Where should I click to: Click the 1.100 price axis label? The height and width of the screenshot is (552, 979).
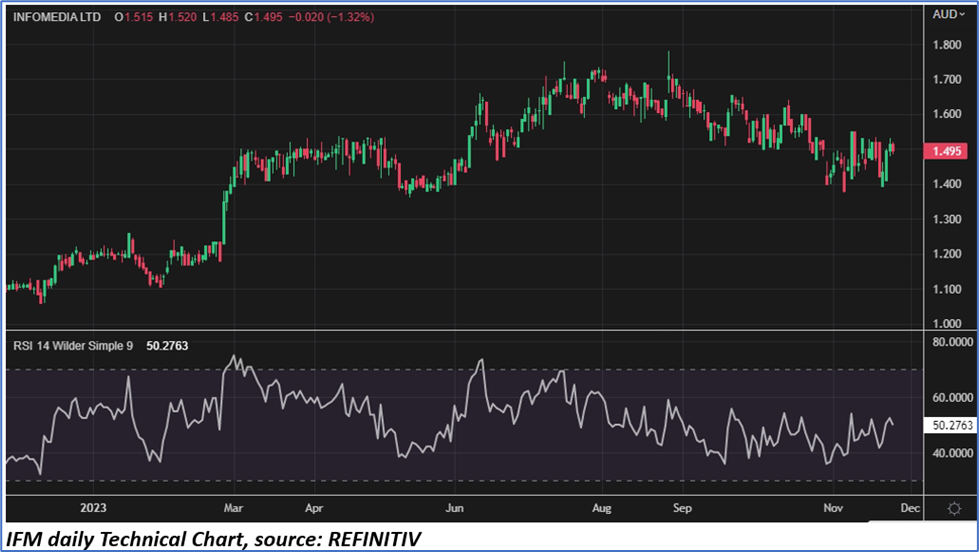(x=947, y=289)
